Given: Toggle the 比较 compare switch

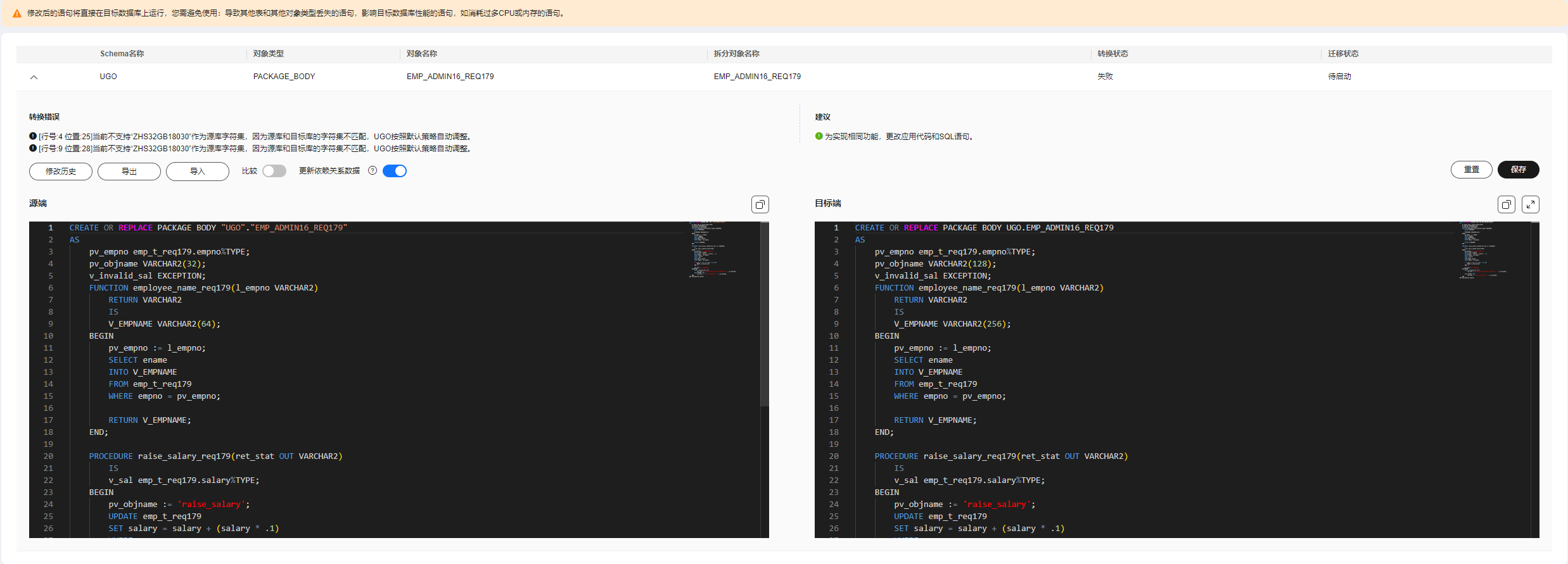Looking at the screenshot, I should click(274, 171).
